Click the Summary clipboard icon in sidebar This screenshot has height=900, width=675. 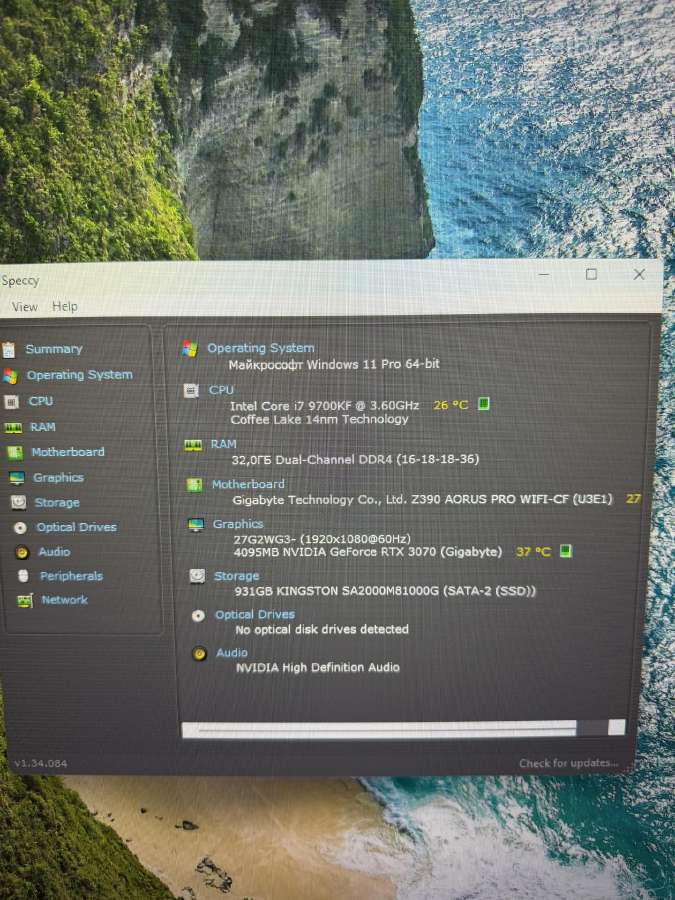(9, 350)
